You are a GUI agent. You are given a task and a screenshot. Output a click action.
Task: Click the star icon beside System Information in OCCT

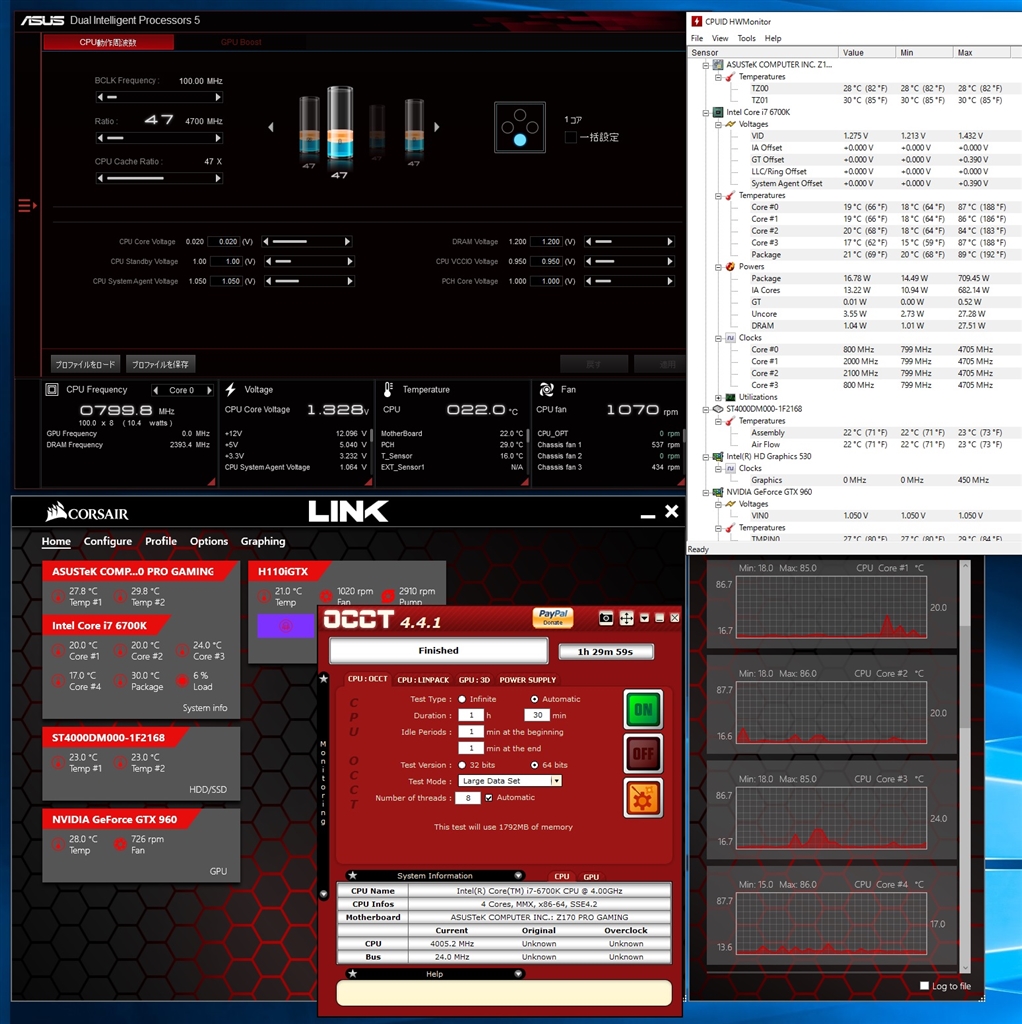[x=353, y=875]
